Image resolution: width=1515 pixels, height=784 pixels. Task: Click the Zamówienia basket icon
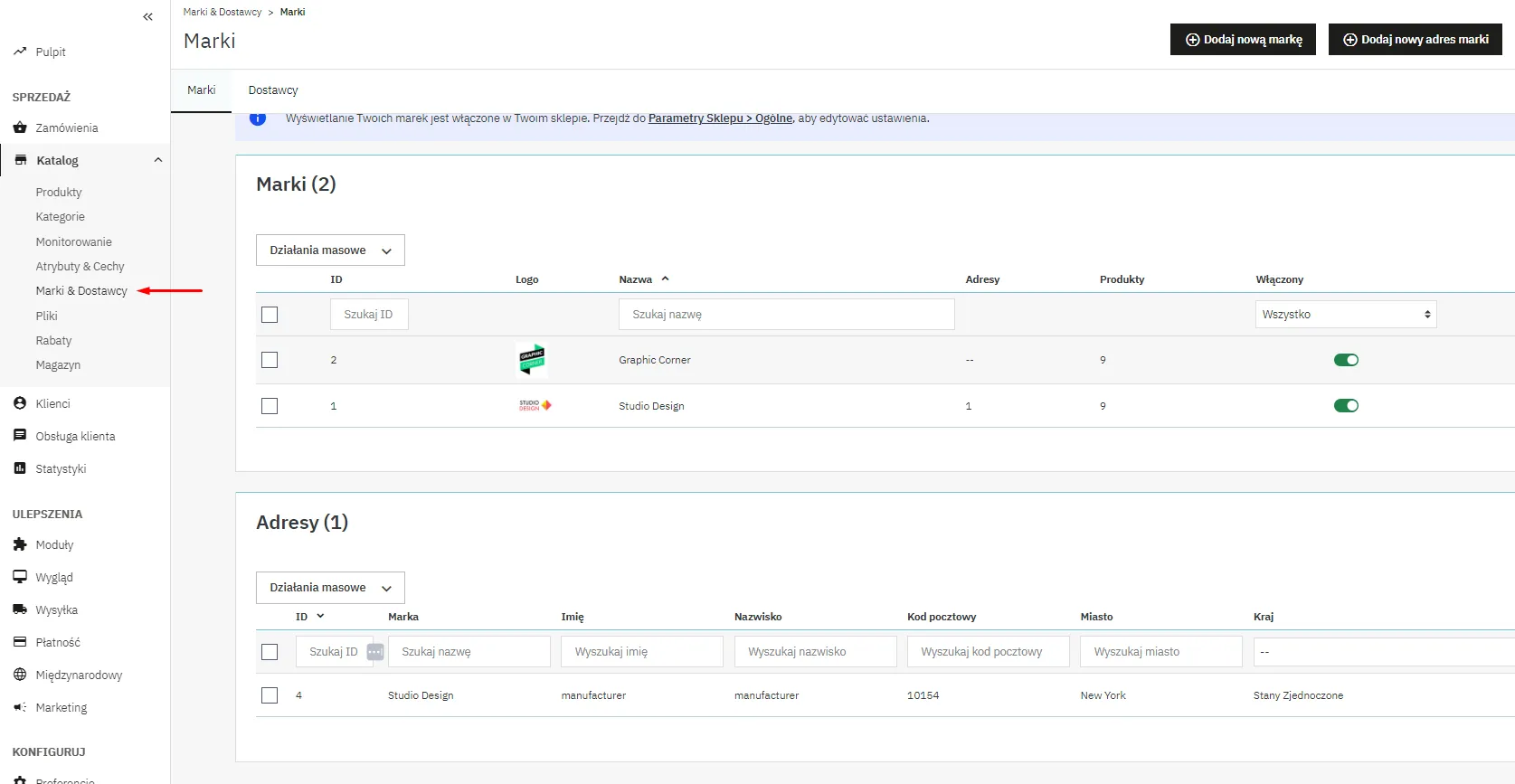coord(20,128)
